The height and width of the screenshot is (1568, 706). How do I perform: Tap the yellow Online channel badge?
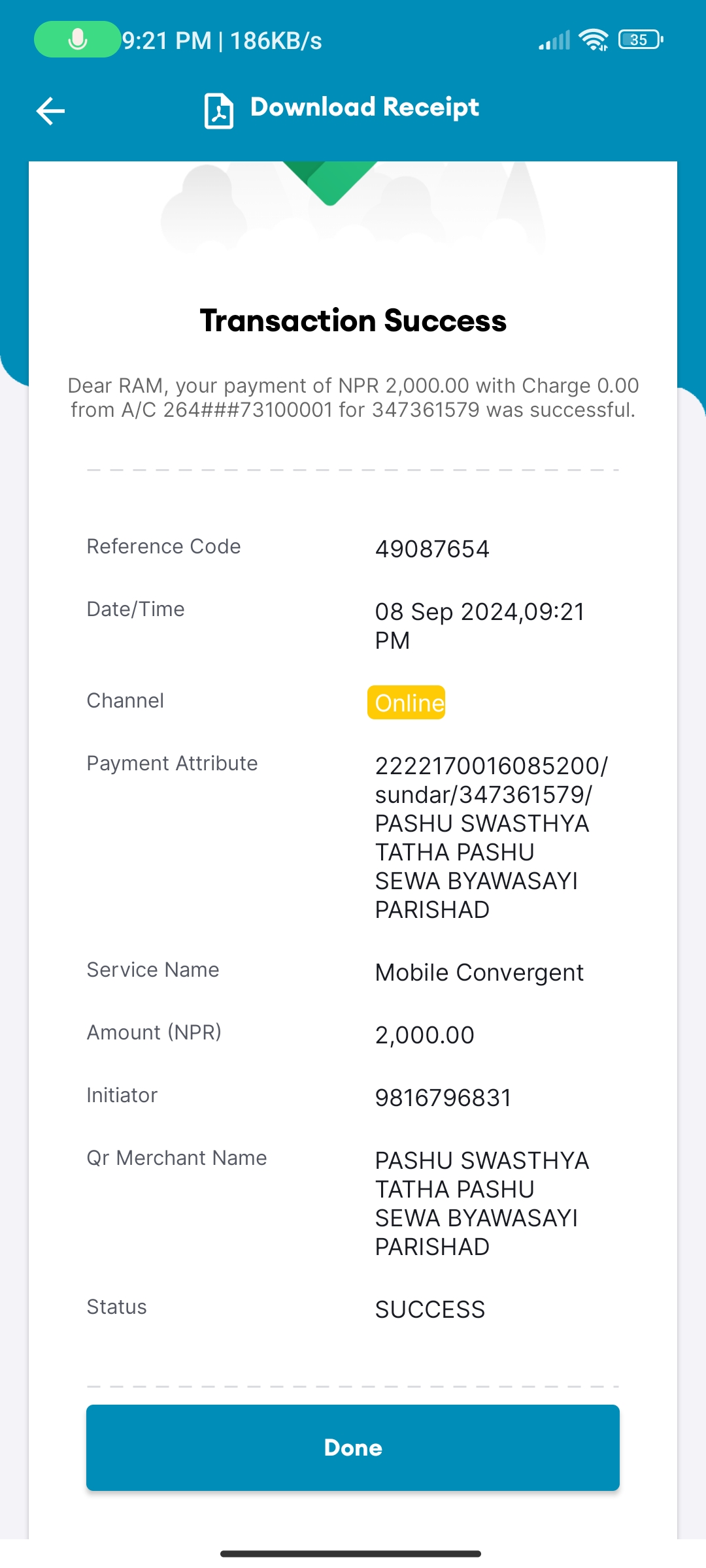tap(407, 702)
